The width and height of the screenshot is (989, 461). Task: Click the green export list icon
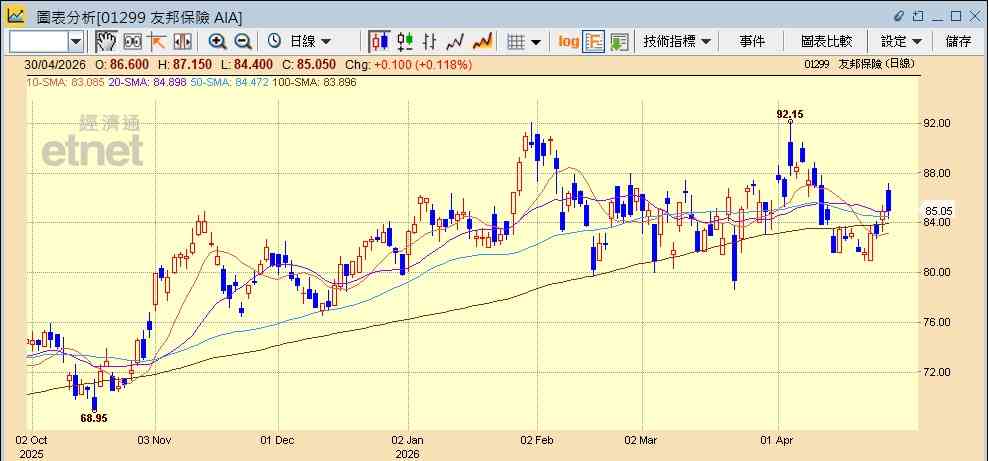click(619, 42)
